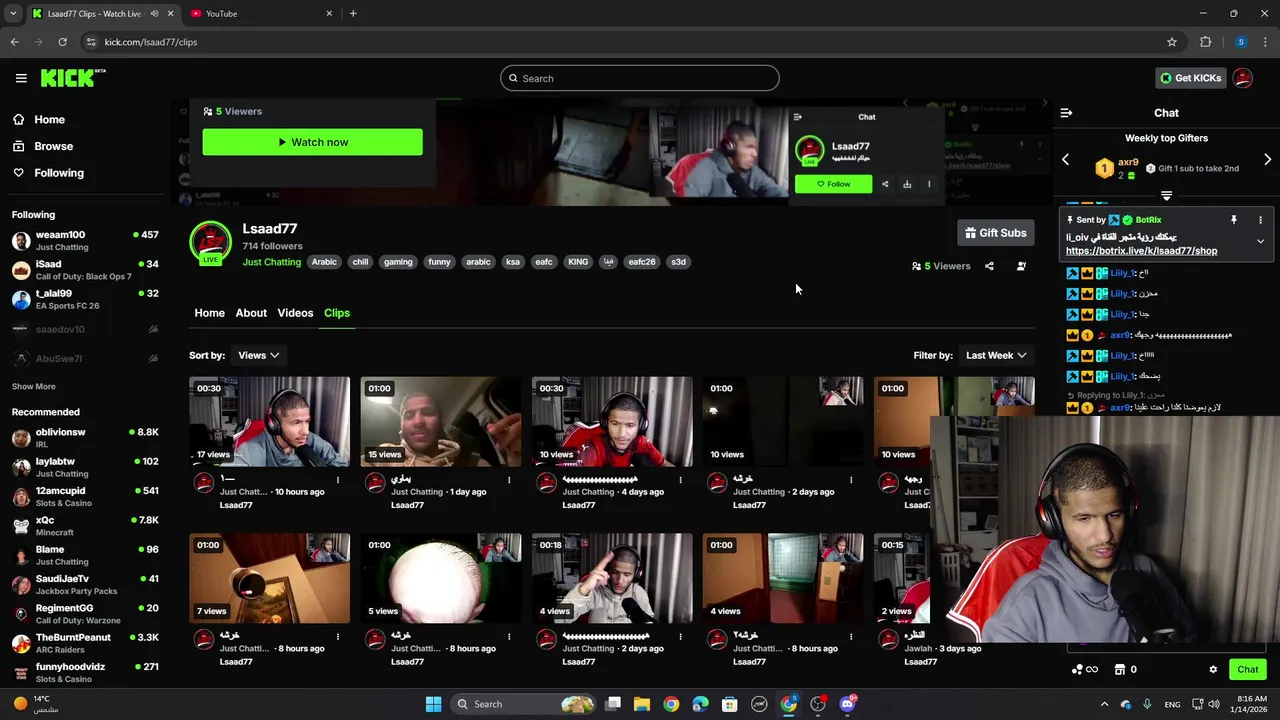
Task: Open Windows Start menu
Action: point(433,704)
